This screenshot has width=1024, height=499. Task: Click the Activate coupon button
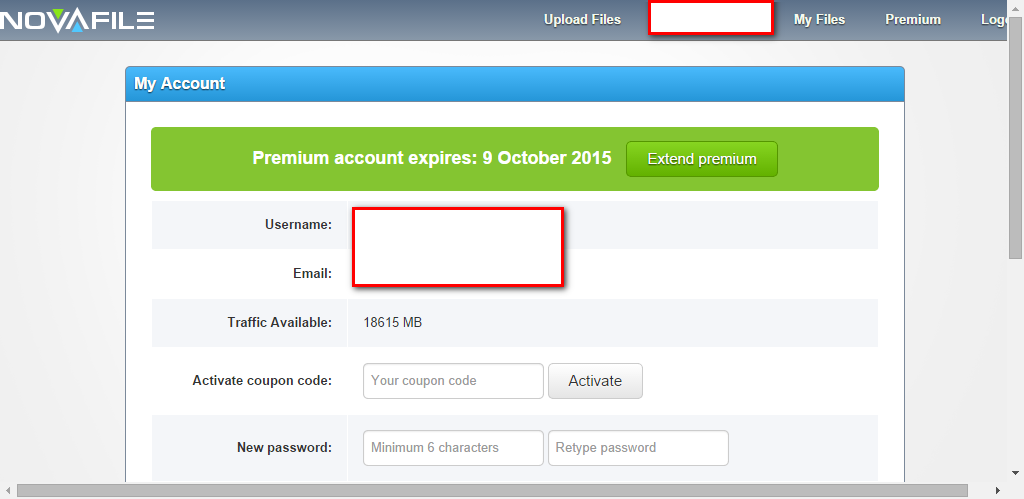(x=595, y=381)
